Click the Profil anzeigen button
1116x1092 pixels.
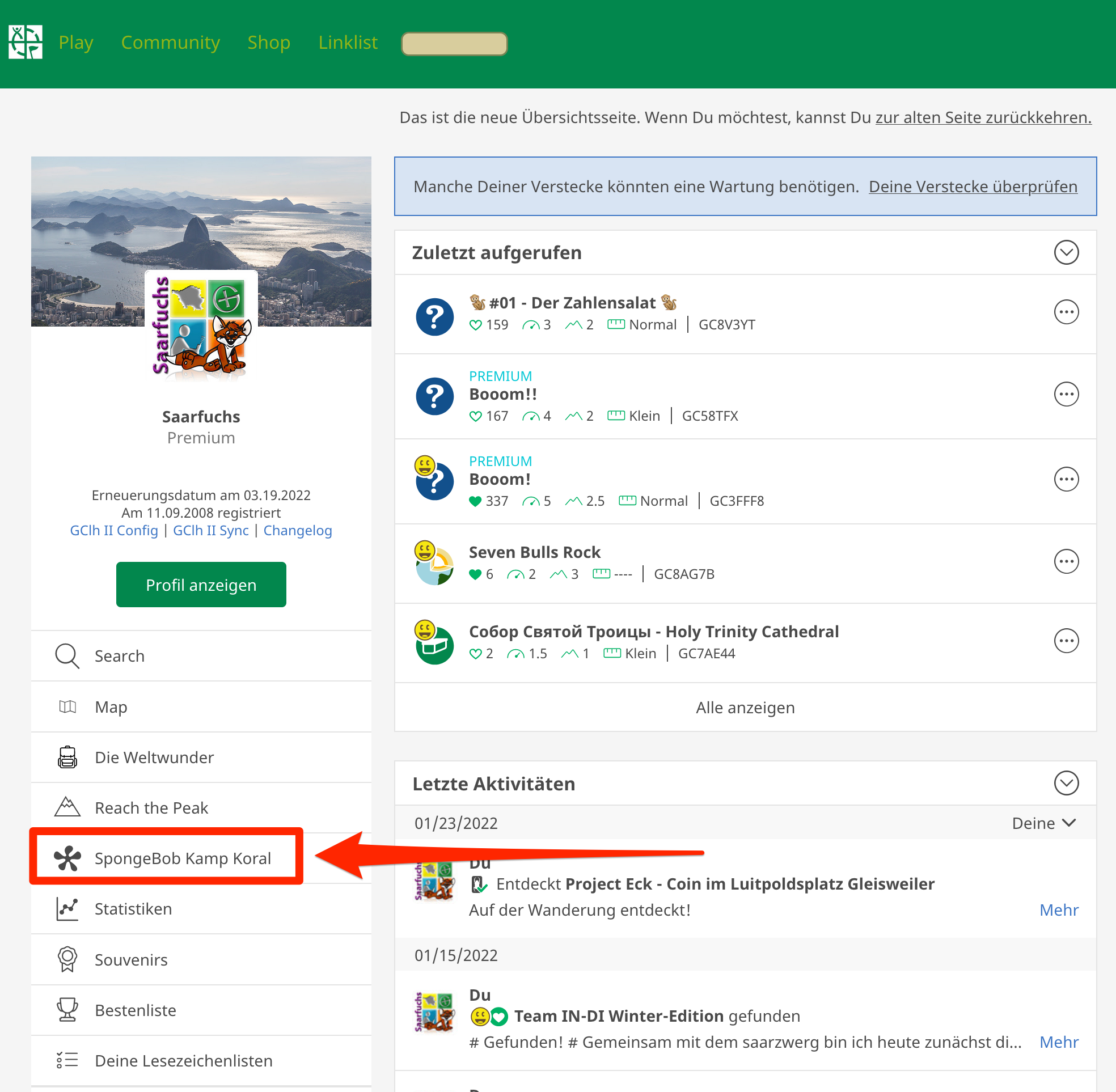(201, 585)
